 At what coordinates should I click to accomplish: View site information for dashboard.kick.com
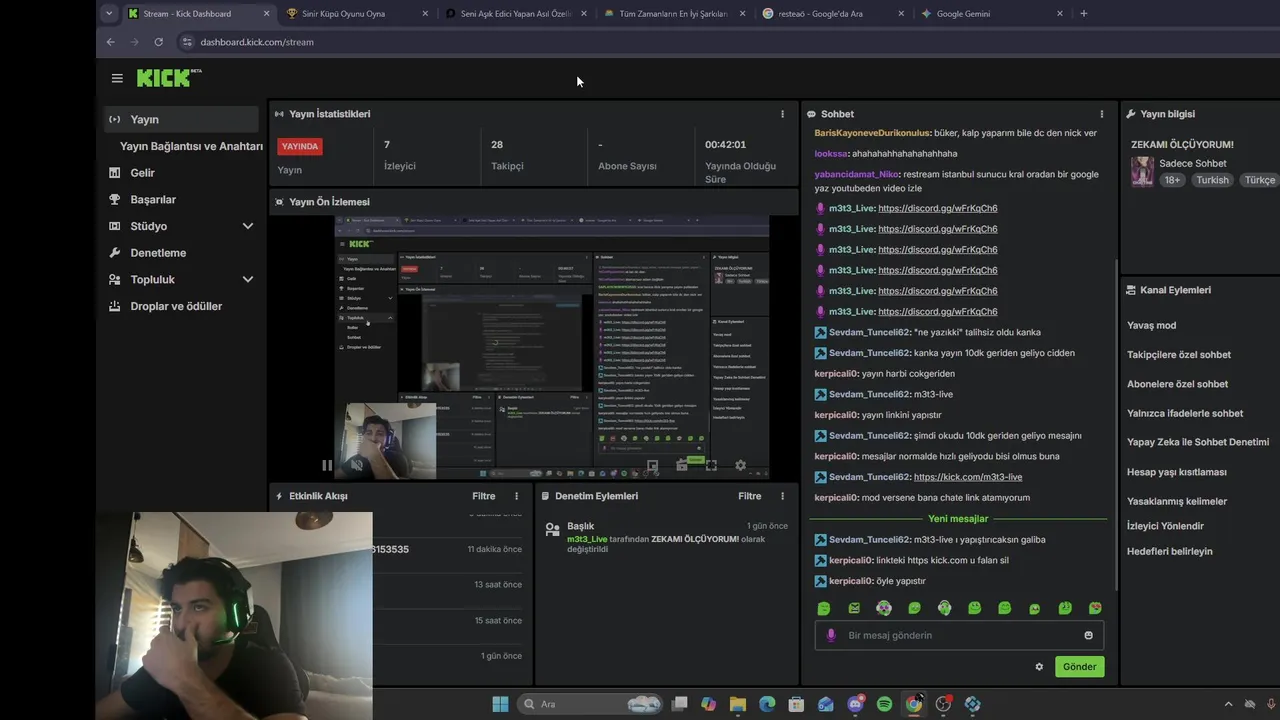(186, 42)
